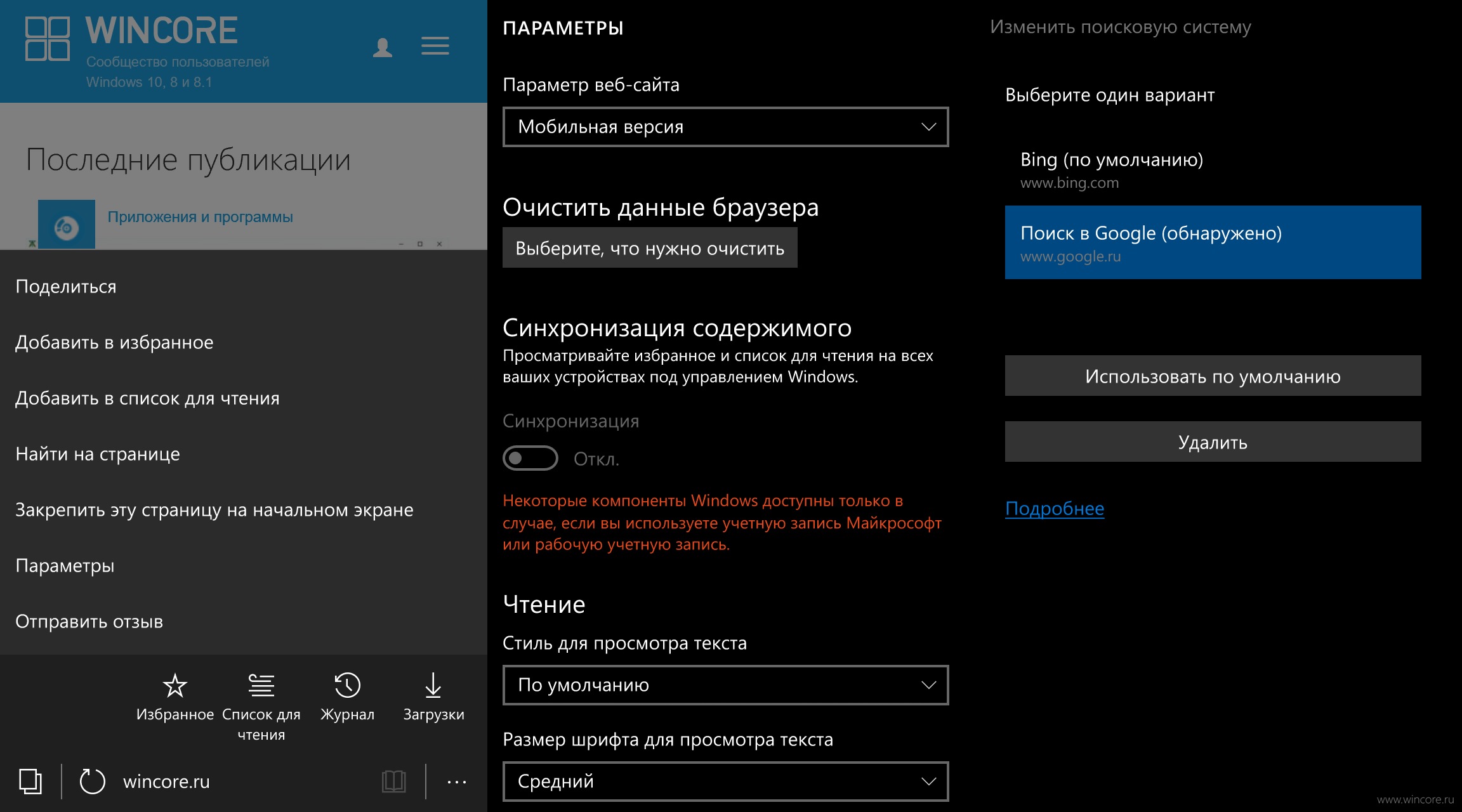Image resolution: width=1462 pixels, height=812 pixels.
Task: Click the page refresh icon
Action: 93,781
